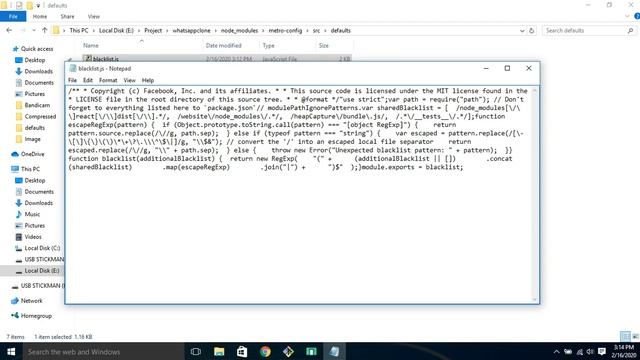
Task: Select Local Disk (E:) in sidebar
Action: 38,271
